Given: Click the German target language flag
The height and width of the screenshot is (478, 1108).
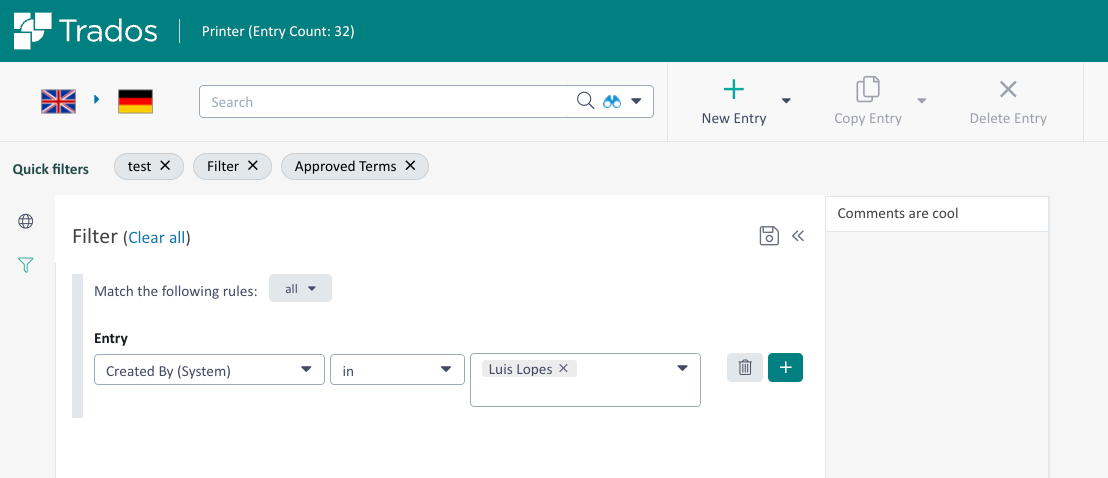Looking at the screenshot, I should (x=135, y=101).
